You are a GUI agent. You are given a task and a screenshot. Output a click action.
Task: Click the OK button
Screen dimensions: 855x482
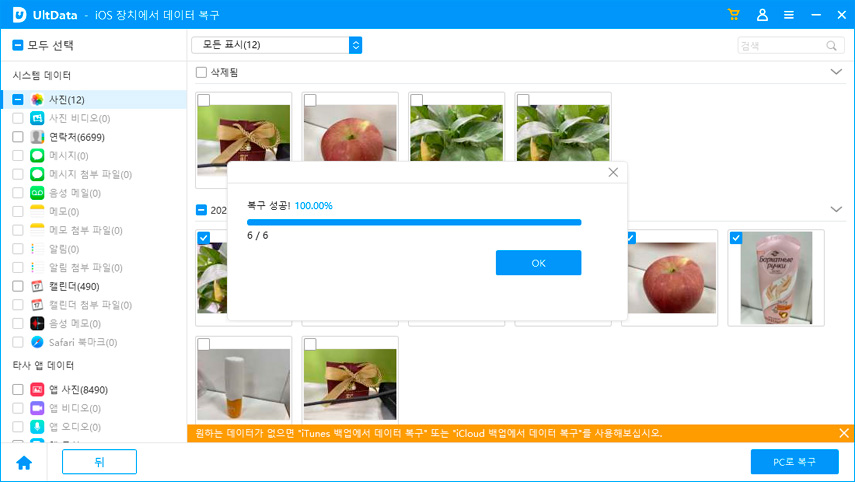(x=538, y=263)
